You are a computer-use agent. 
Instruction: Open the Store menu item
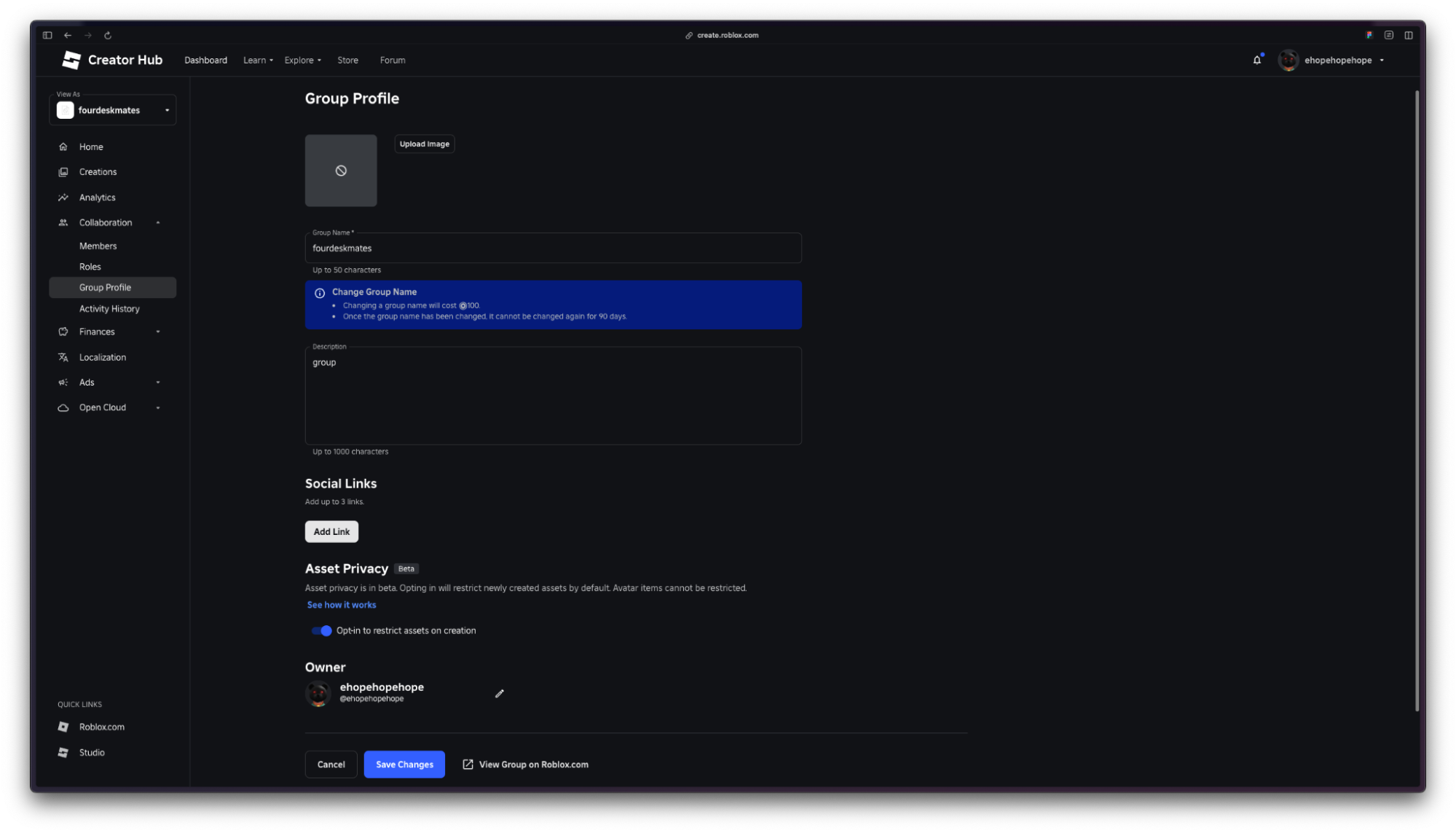point(347,60)
